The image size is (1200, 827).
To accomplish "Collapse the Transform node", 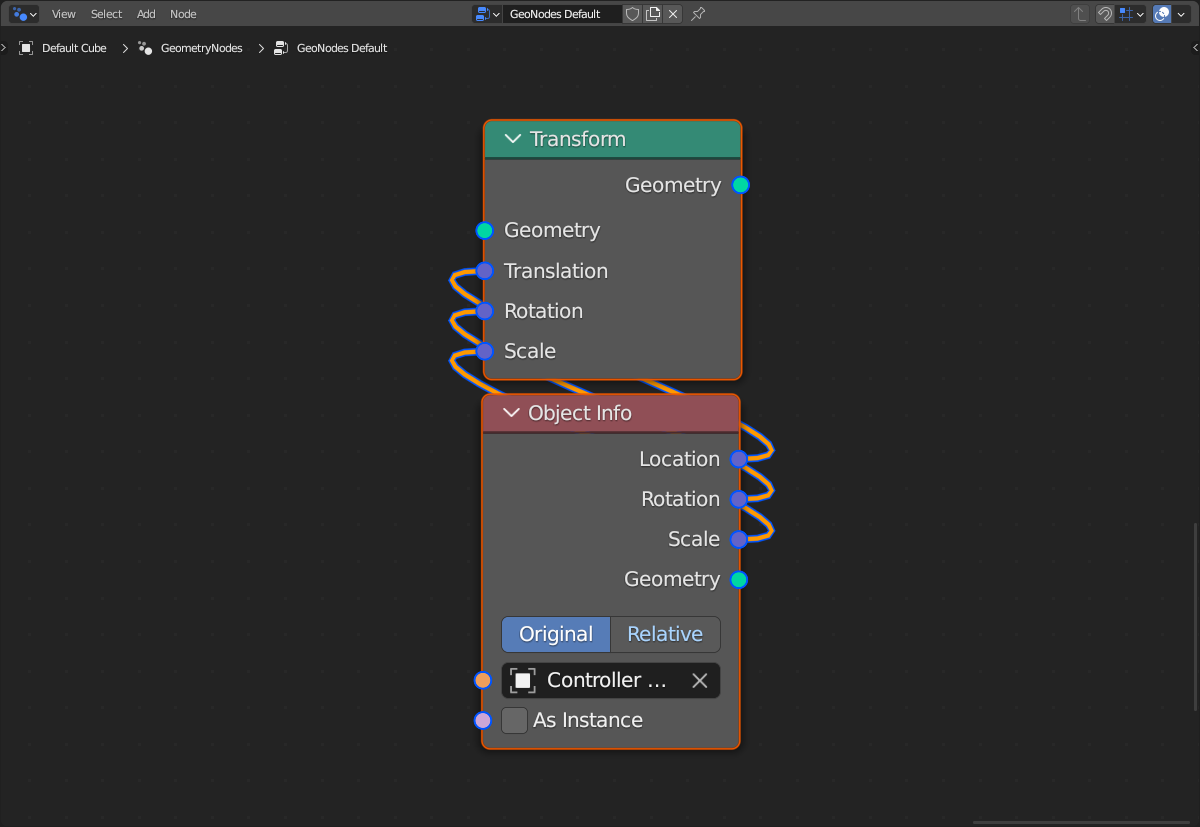I will (513, 139).
